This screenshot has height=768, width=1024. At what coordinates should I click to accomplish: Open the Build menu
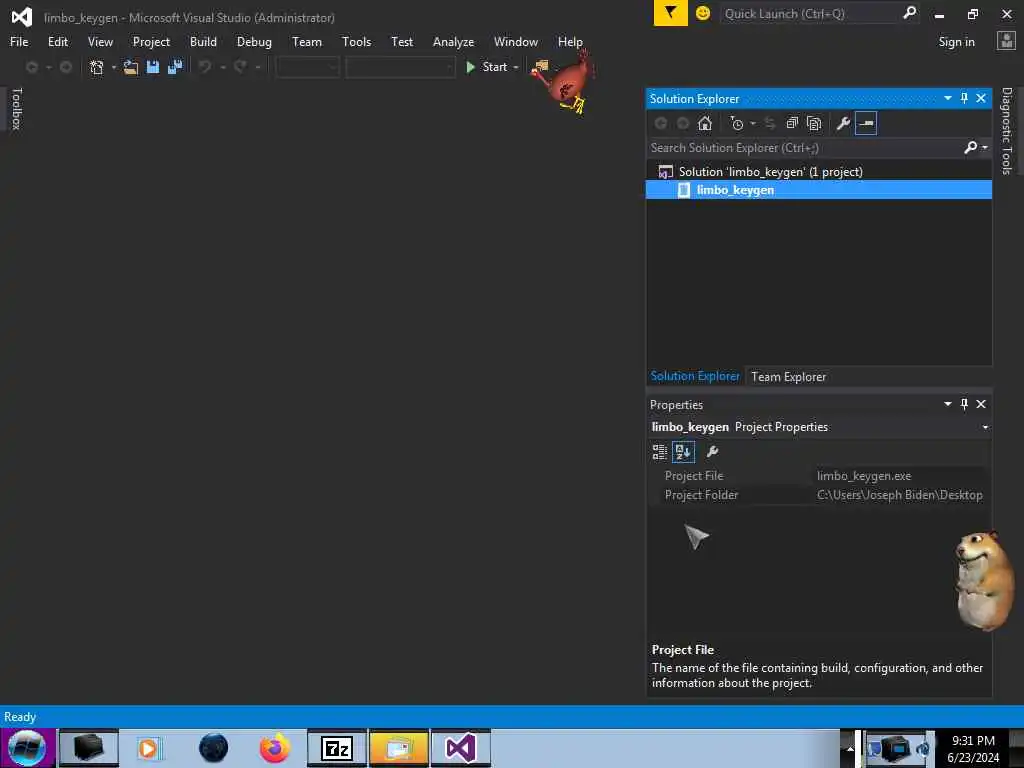[203, 42]
